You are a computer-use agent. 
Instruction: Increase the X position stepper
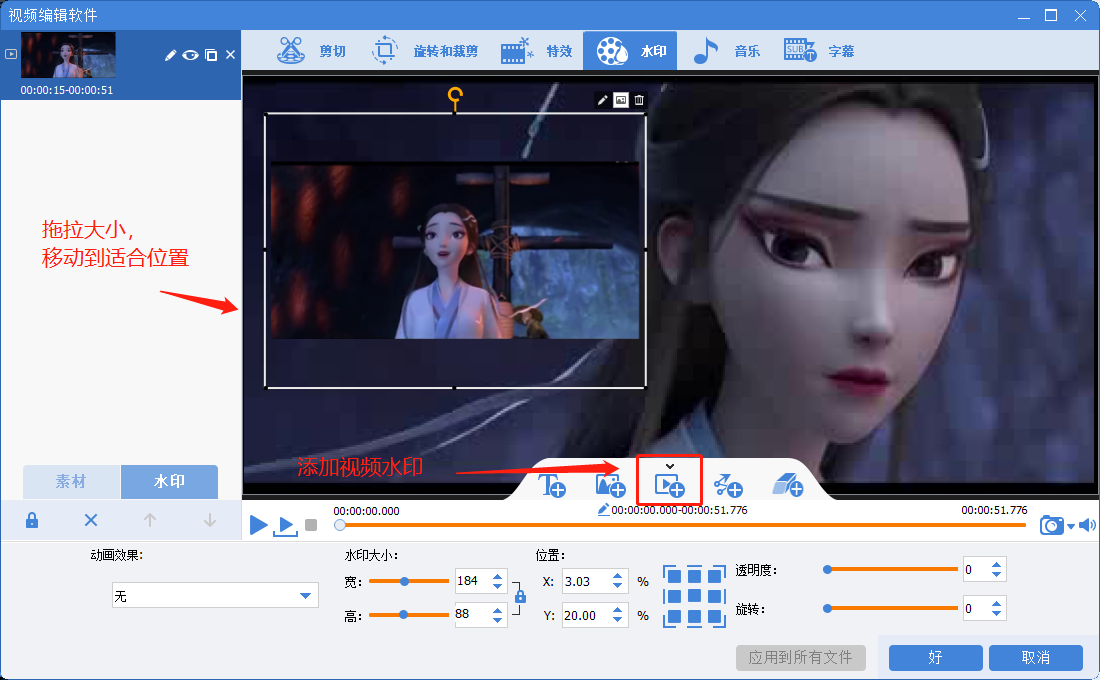(x=617, y=576)
